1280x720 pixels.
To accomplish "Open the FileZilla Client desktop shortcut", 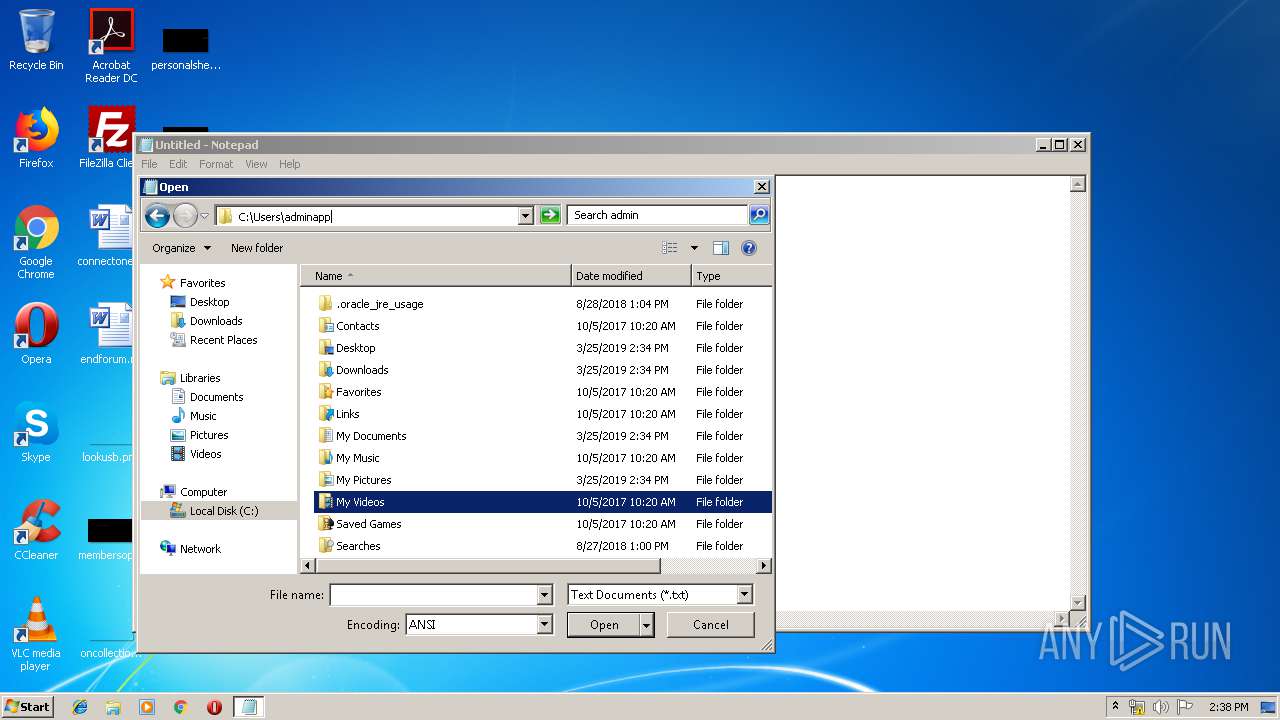I will (108, 138).
